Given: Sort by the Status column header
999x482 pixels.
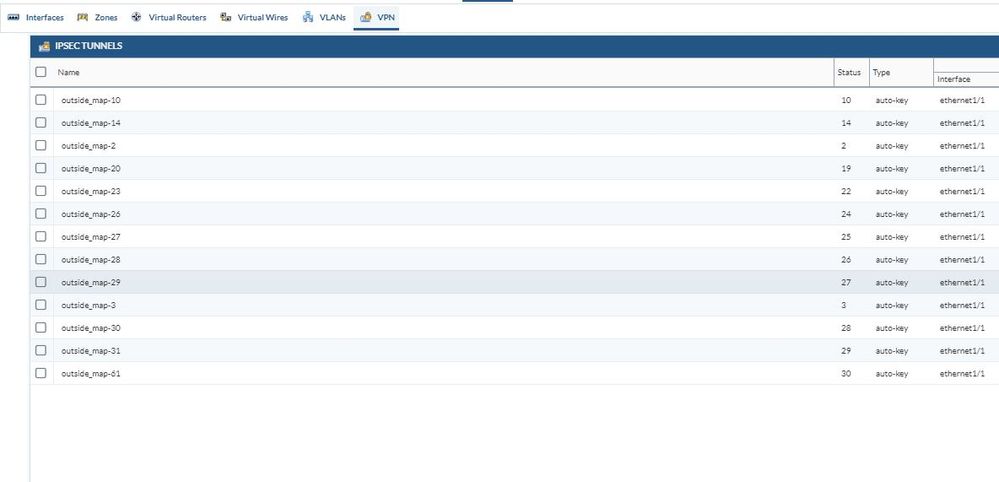Looking at the screenshot, I should click(849, 73).
